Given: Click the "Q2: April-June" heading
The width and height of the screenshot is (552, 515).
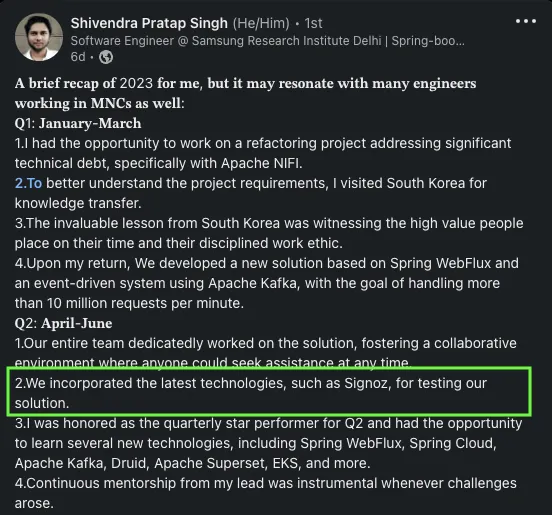Looking at the screenshot, I should pos(63,324).
